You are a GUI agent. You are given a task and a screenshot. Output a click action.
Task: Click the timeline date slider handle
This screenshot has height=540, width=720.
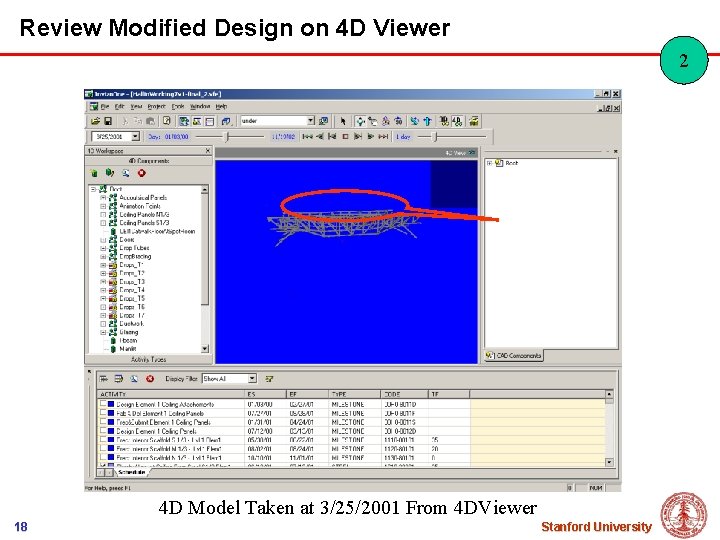click(x=226, y=136)
